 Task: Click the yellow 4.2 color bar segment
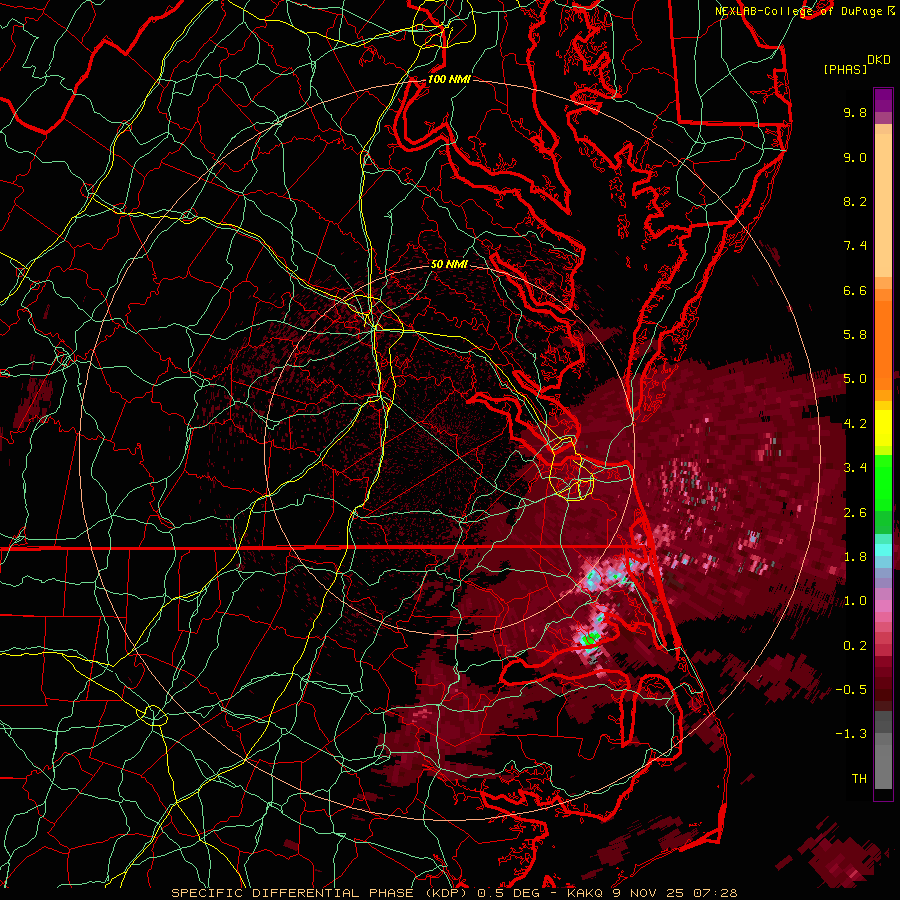click(x=883, y=428)
